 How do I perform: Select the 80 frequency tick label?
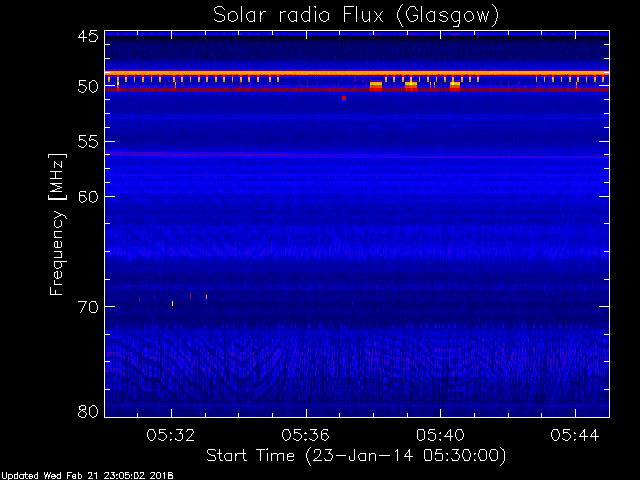coord(88,411)
